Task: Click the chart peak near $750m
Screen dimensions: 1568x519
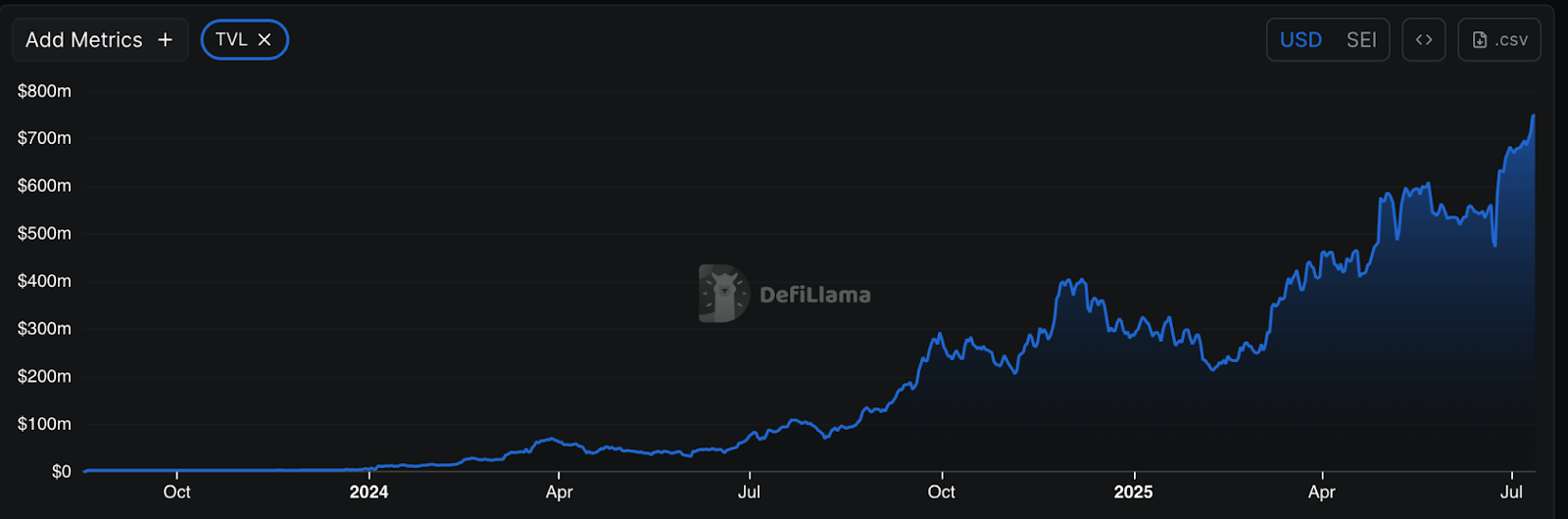Action: click(x=1533, y=117)
